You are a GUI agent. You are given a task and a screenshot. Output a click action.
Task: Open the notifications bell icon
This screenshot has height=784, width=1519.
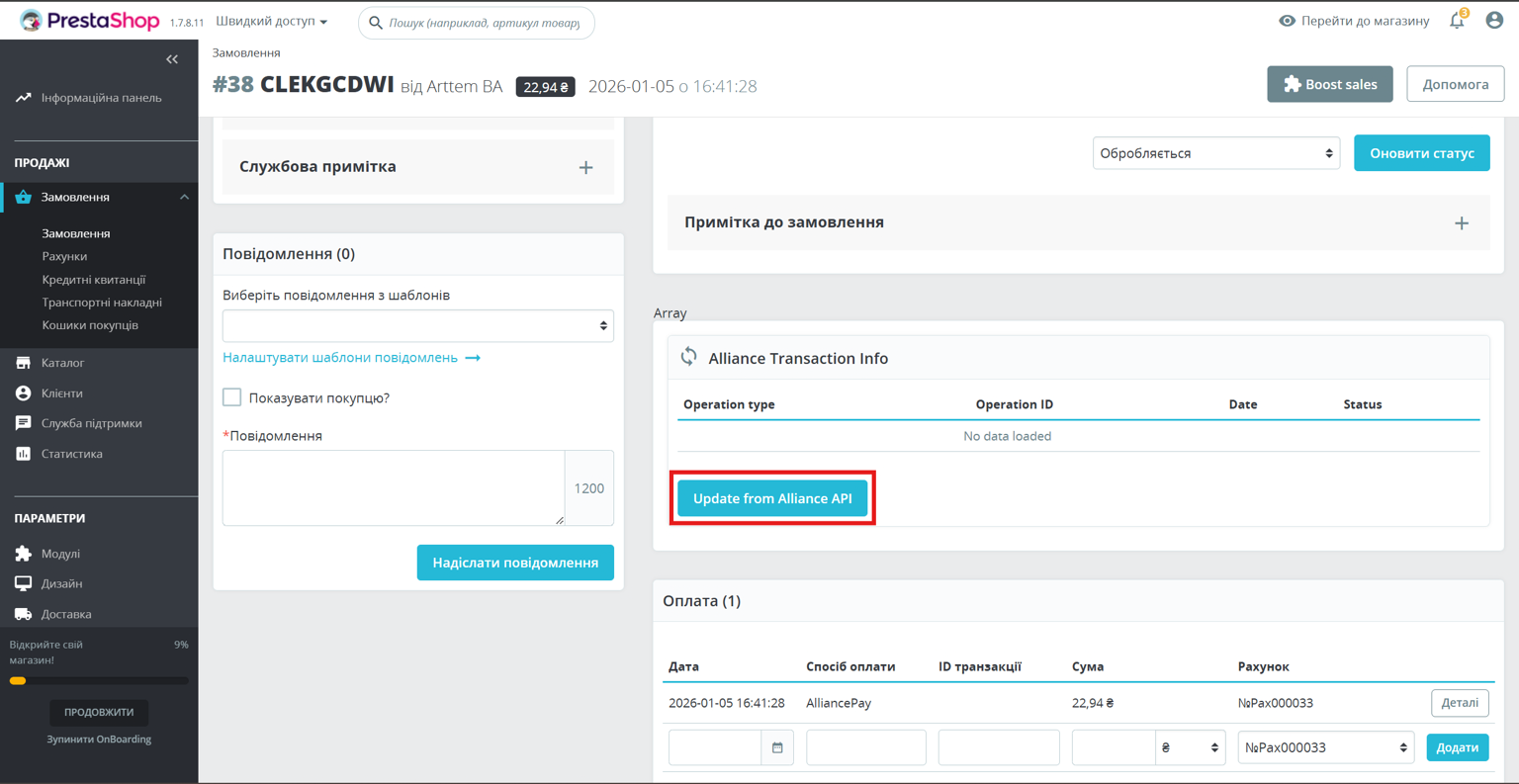[x=1457, y=21]
